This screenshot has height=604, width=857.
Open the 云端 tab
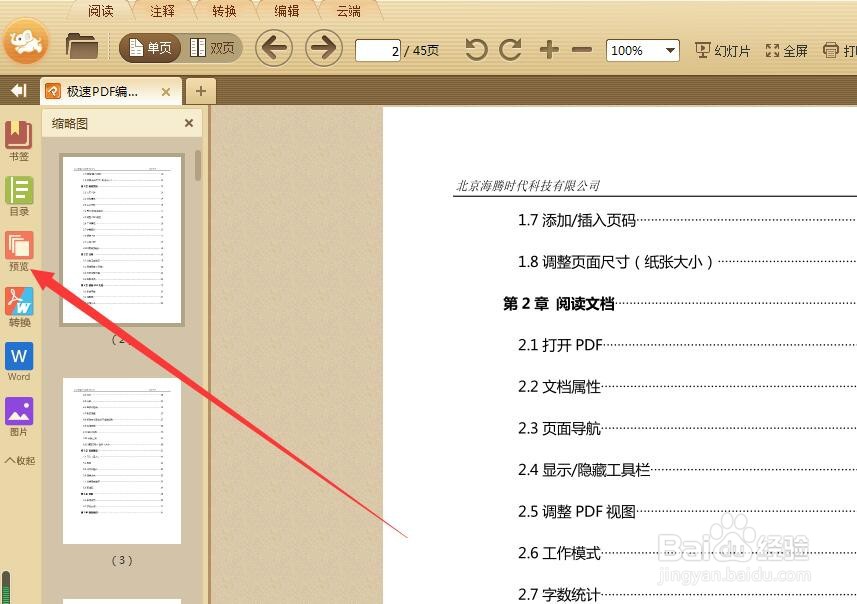(x=348, y=10)
